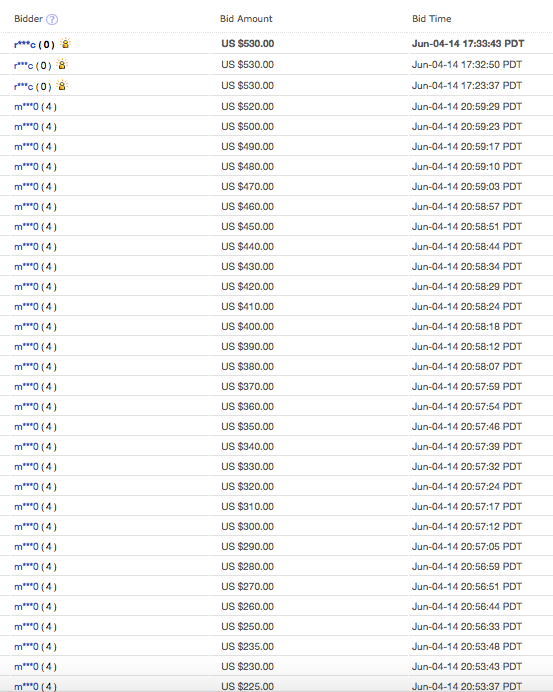This screenshot has width=553, height=692.
Task: Select bid time Jun-04-14 20:57:24 PDT
Action: (467, 487)
